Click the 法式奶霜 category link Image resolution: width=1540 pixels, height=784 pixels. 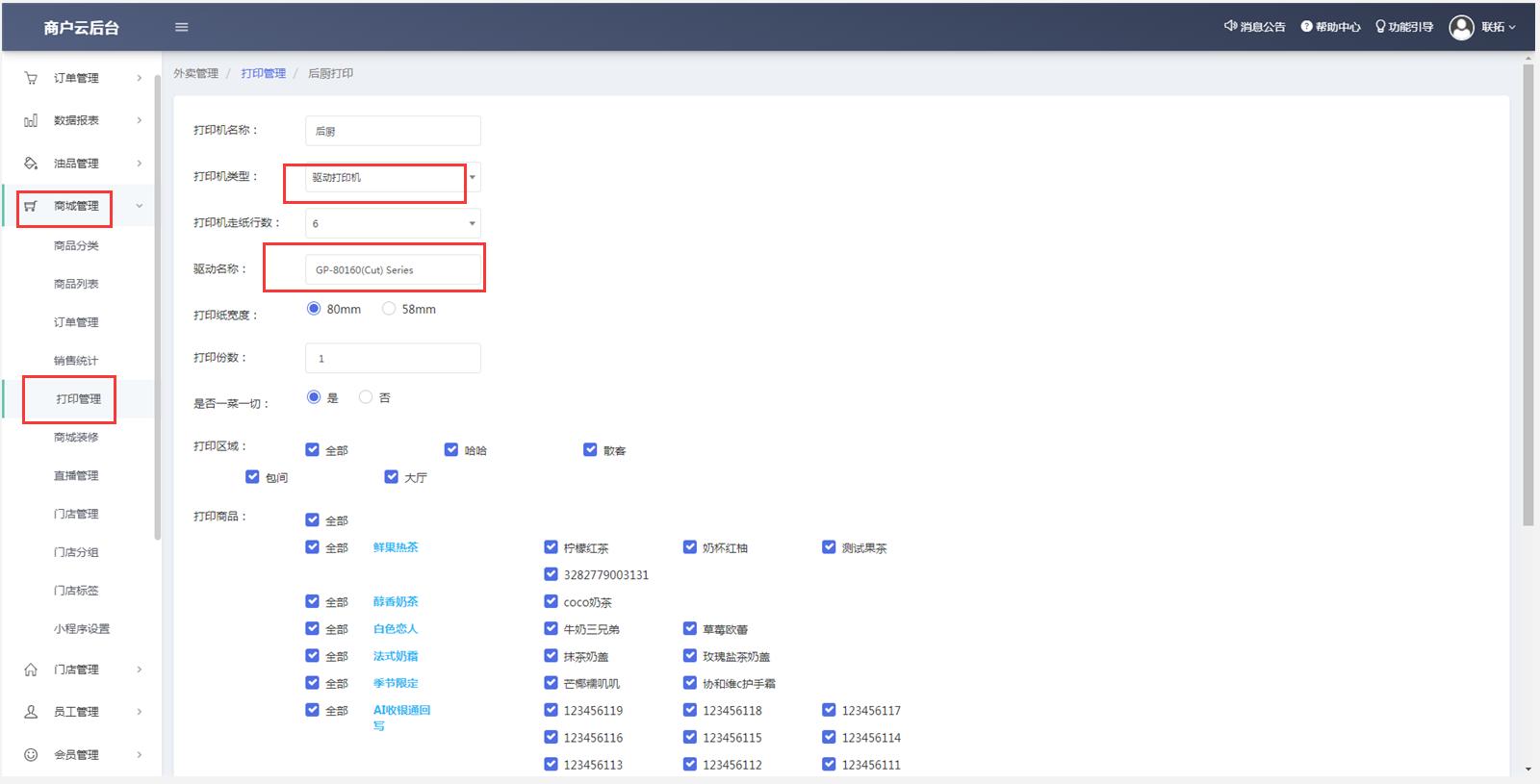click(x=396, y=656)
